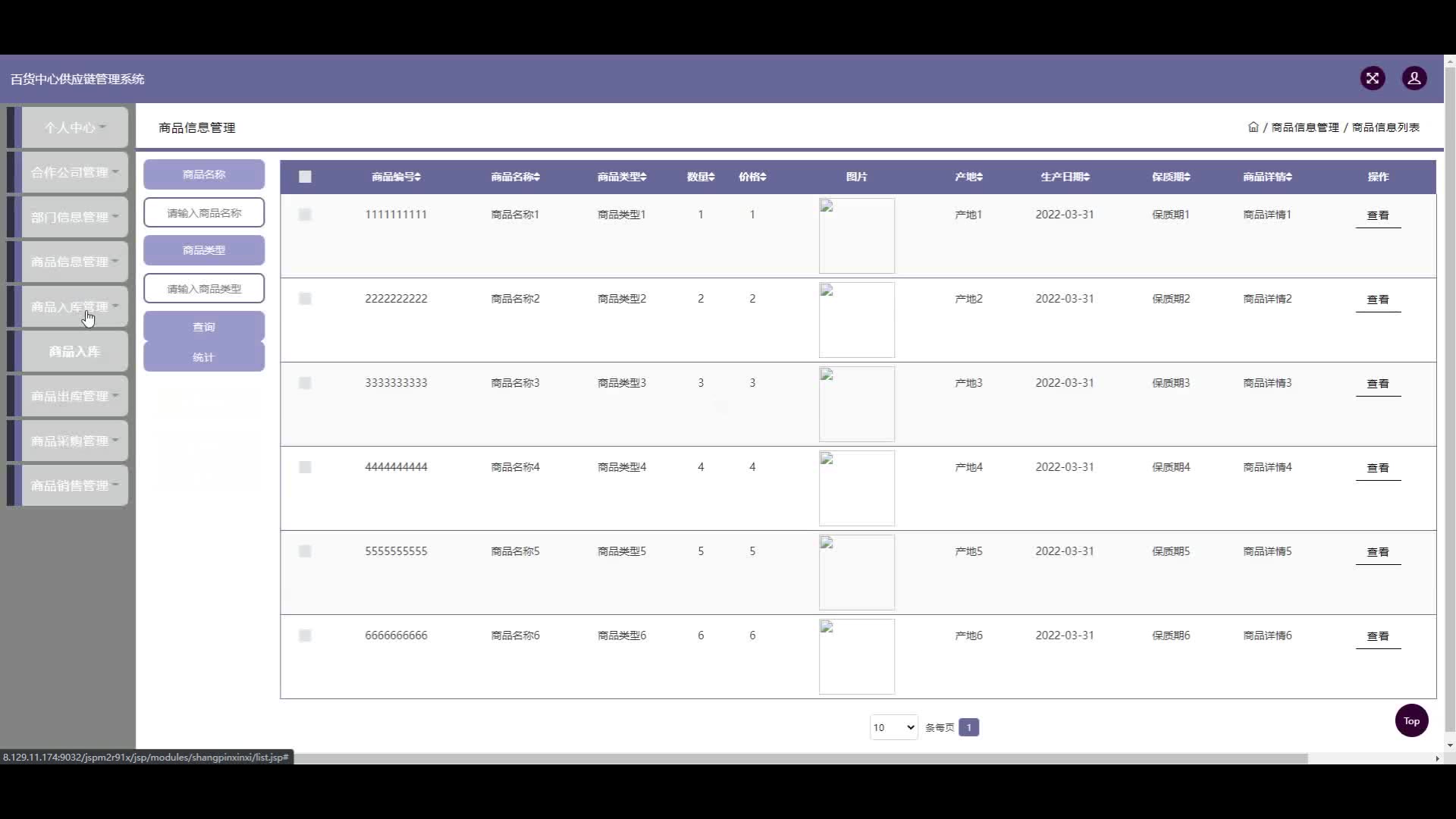Click the 产地3 cell
This screenshot has width=1456, height=819.
pos(968,383)
